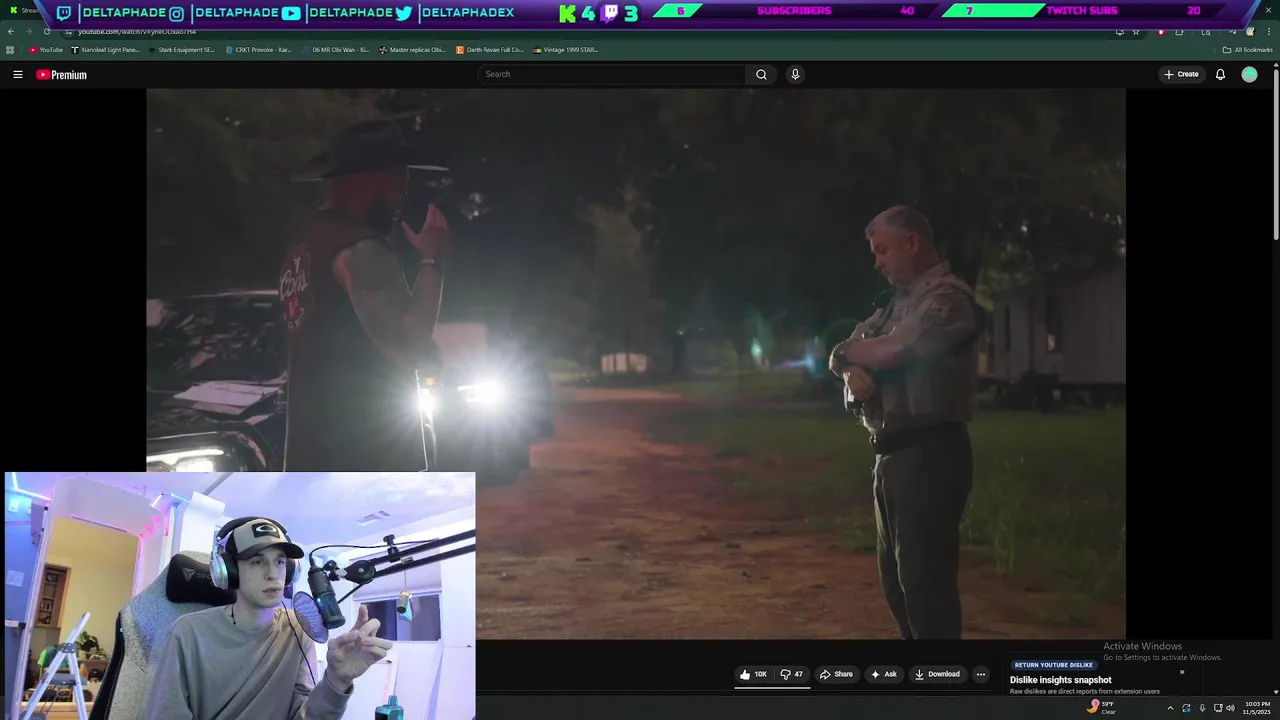Click the Twitter bird in stream overlay
1280x720 pixels.
(403, 13)
